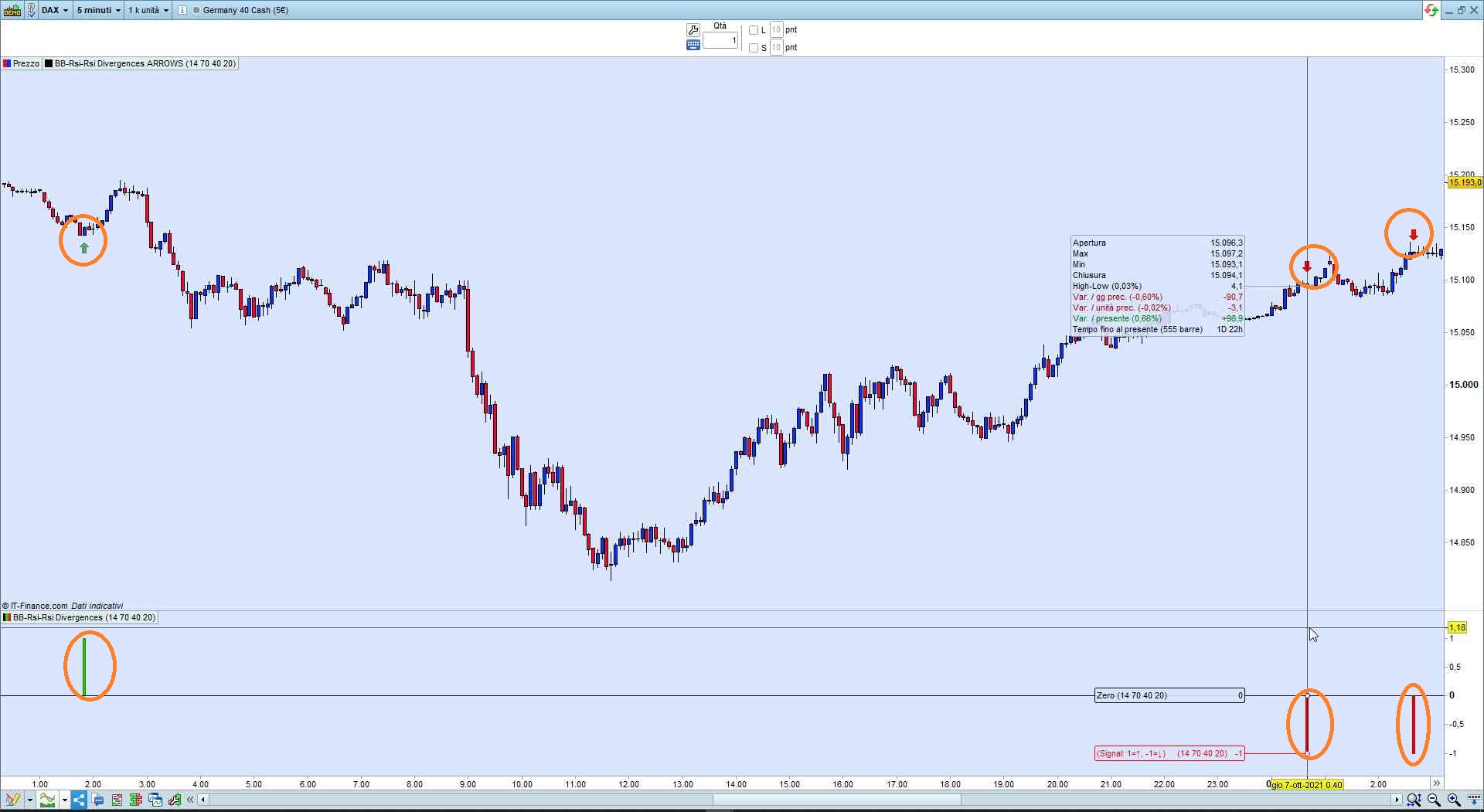
Task: Open the red-green brick order book icon
Action: pos(136,800)
